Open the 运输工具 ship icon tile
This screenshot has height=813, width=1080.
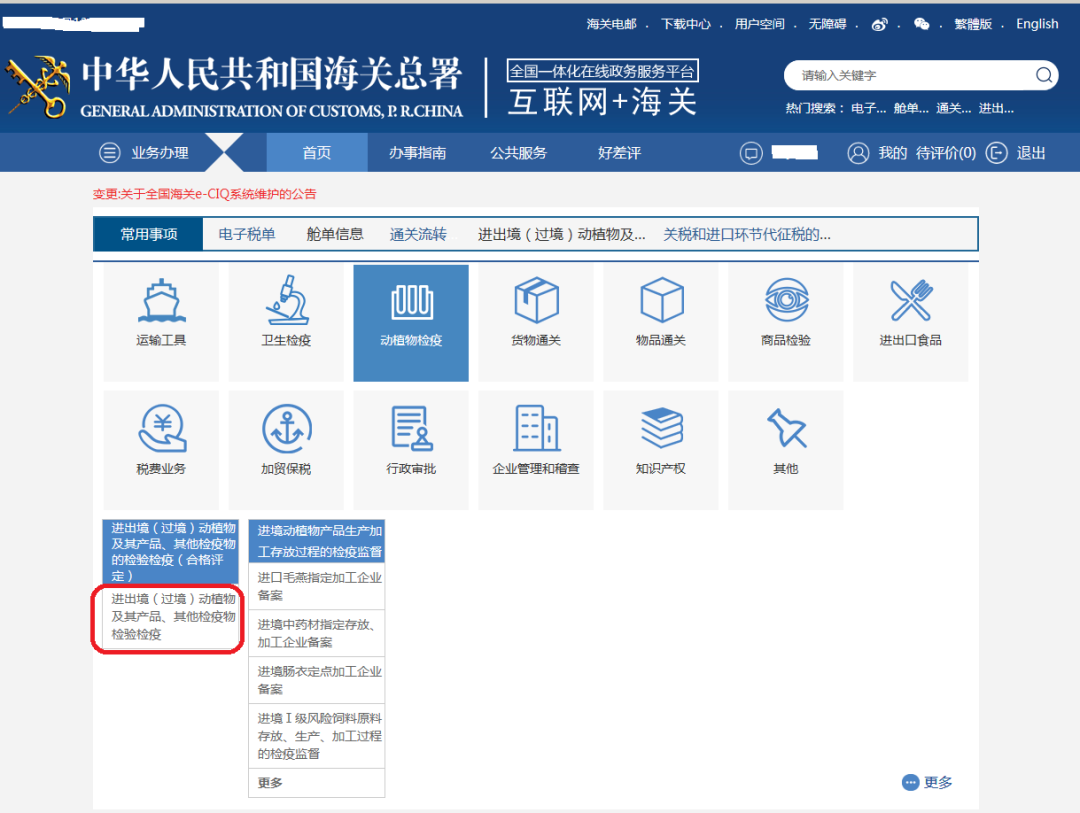[161, 322]
